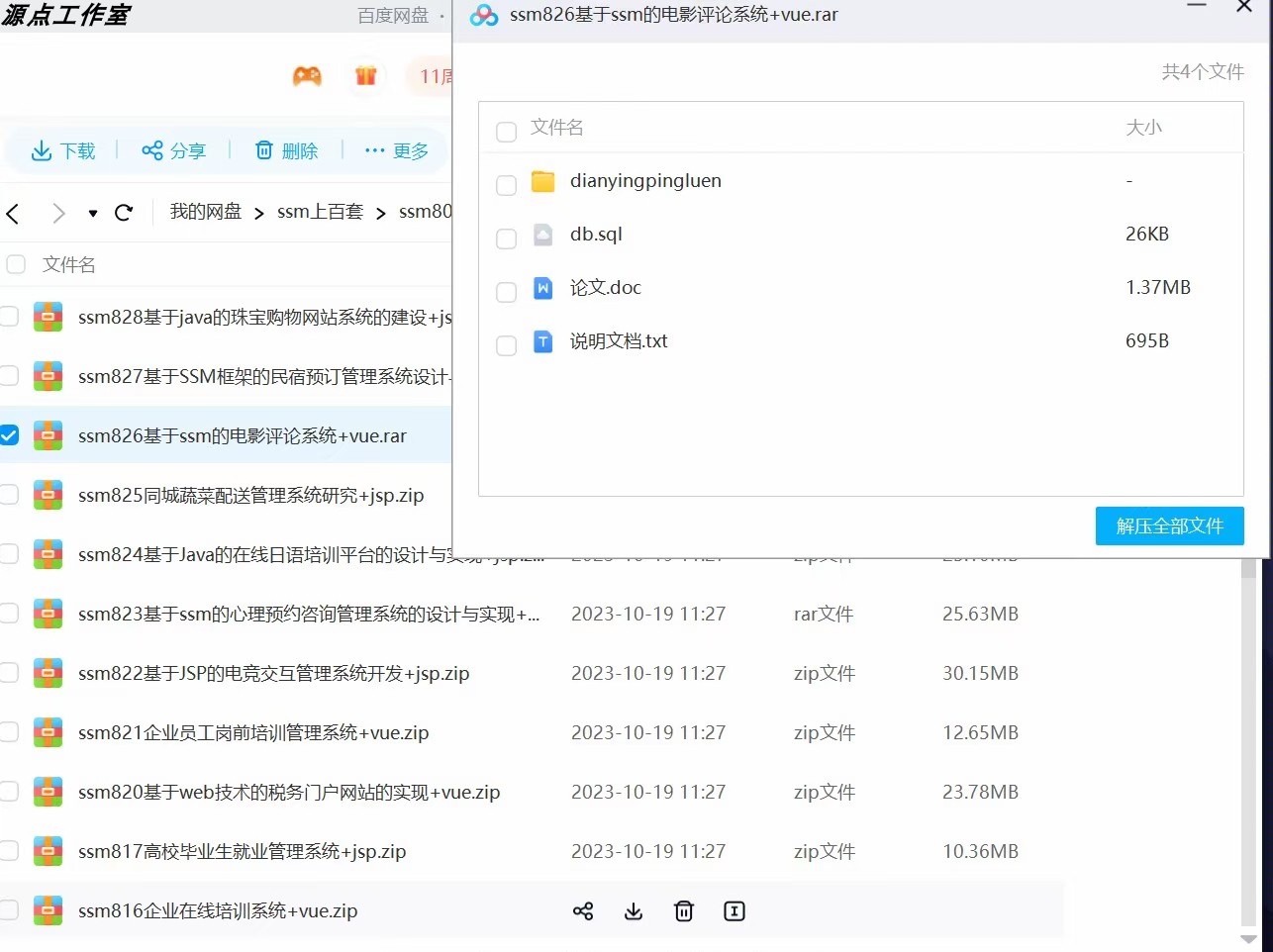Check the select-all checkbox in the archive dialog
The image size is (1273, 952).
[506, 131]
